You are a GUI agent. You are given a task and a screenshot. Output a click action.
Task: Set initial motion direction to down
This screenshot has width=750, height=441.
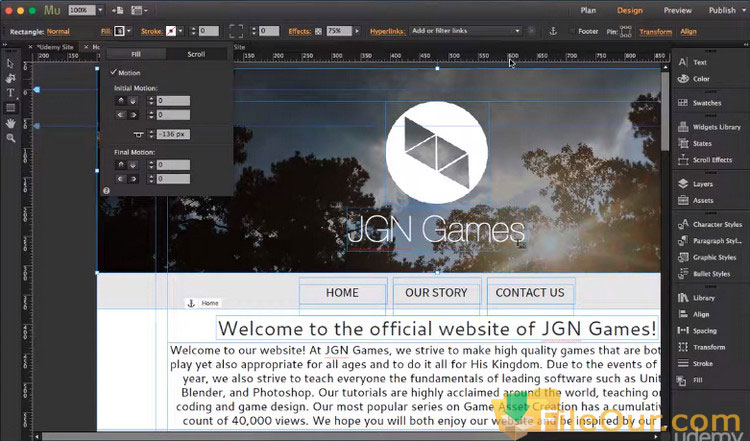point(133,101)
